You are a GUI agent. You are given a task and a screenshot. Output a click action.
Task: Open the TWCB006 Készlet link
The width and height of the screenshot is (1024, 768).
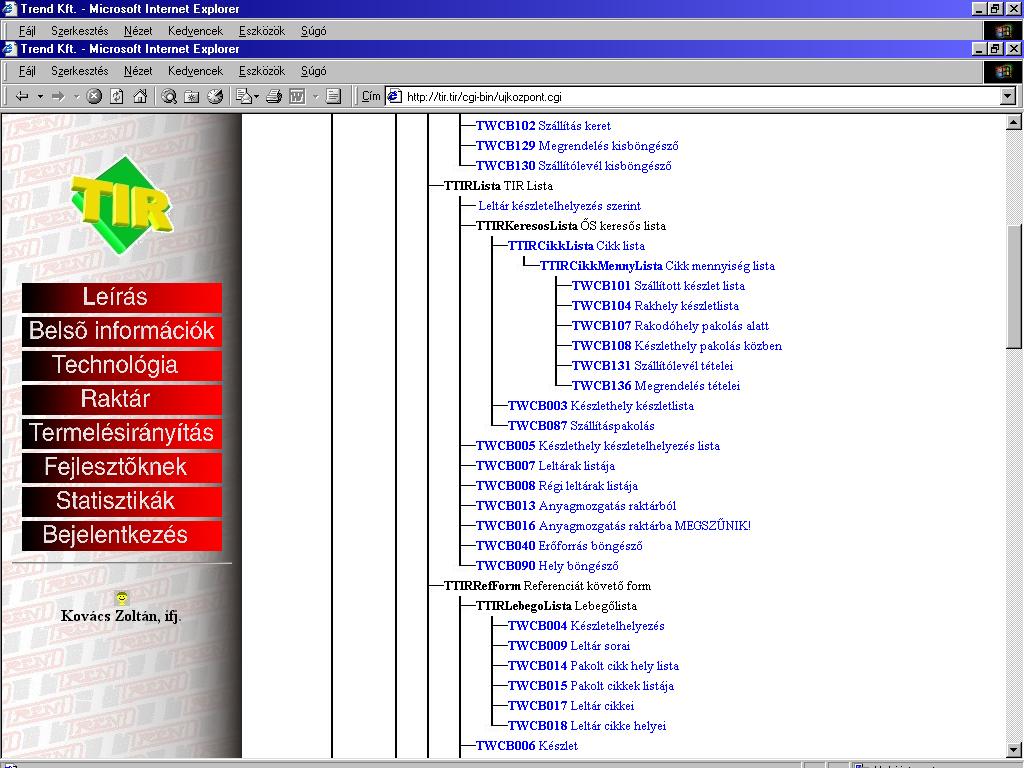pyautogui.click(x=526, y=746)
